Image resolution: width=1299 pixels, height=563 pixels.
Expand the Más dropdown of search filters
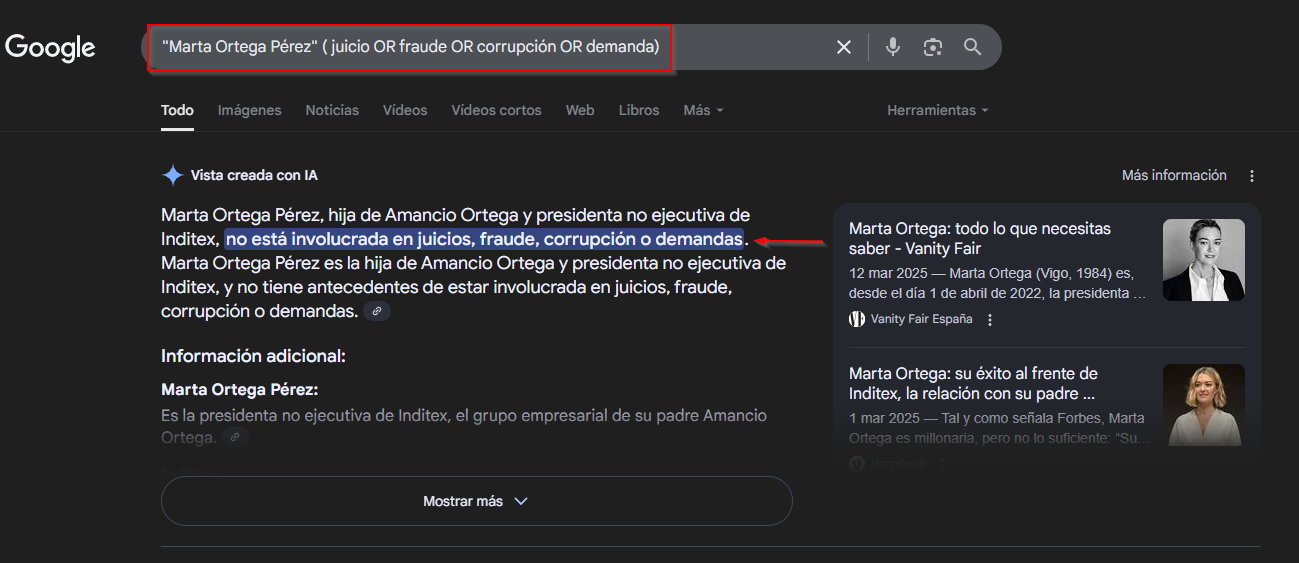coord(703,110)
